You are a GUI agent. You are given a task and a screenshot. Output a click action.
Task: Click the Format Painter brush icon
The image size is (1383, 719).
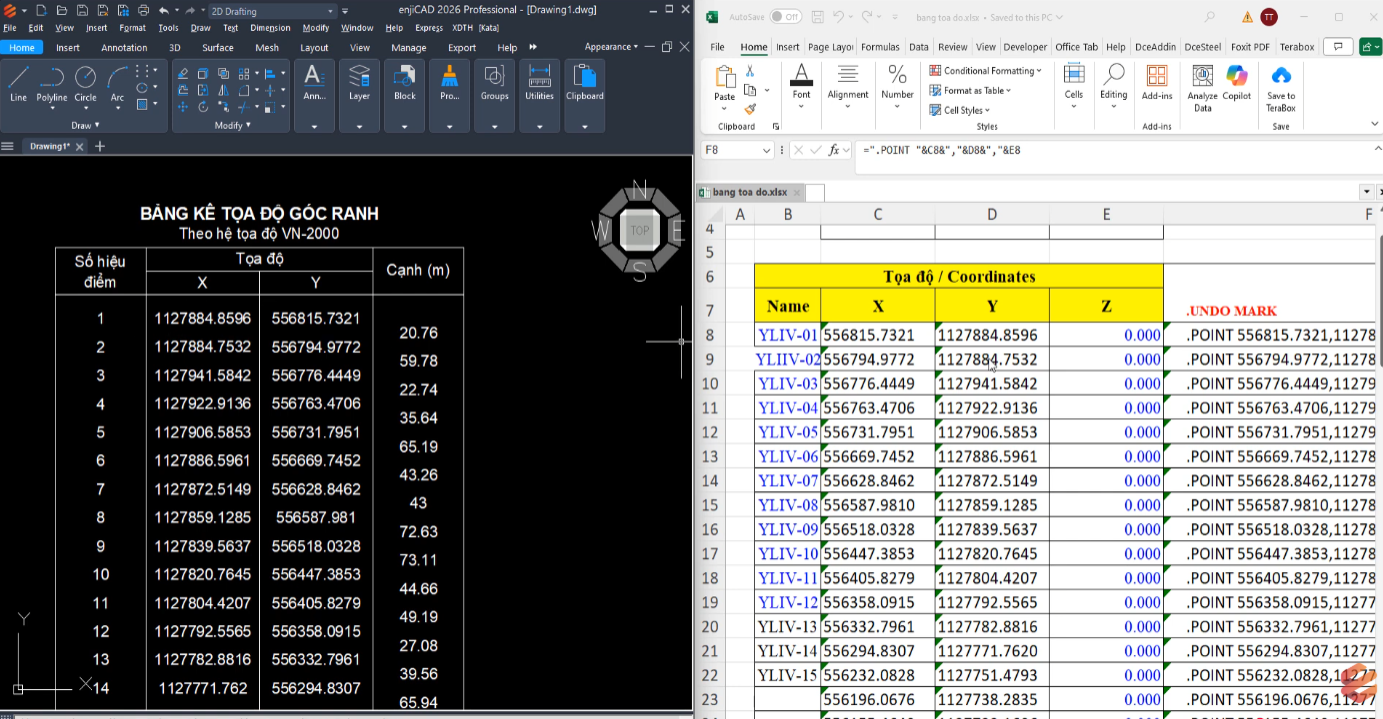[x=750, y=108]
